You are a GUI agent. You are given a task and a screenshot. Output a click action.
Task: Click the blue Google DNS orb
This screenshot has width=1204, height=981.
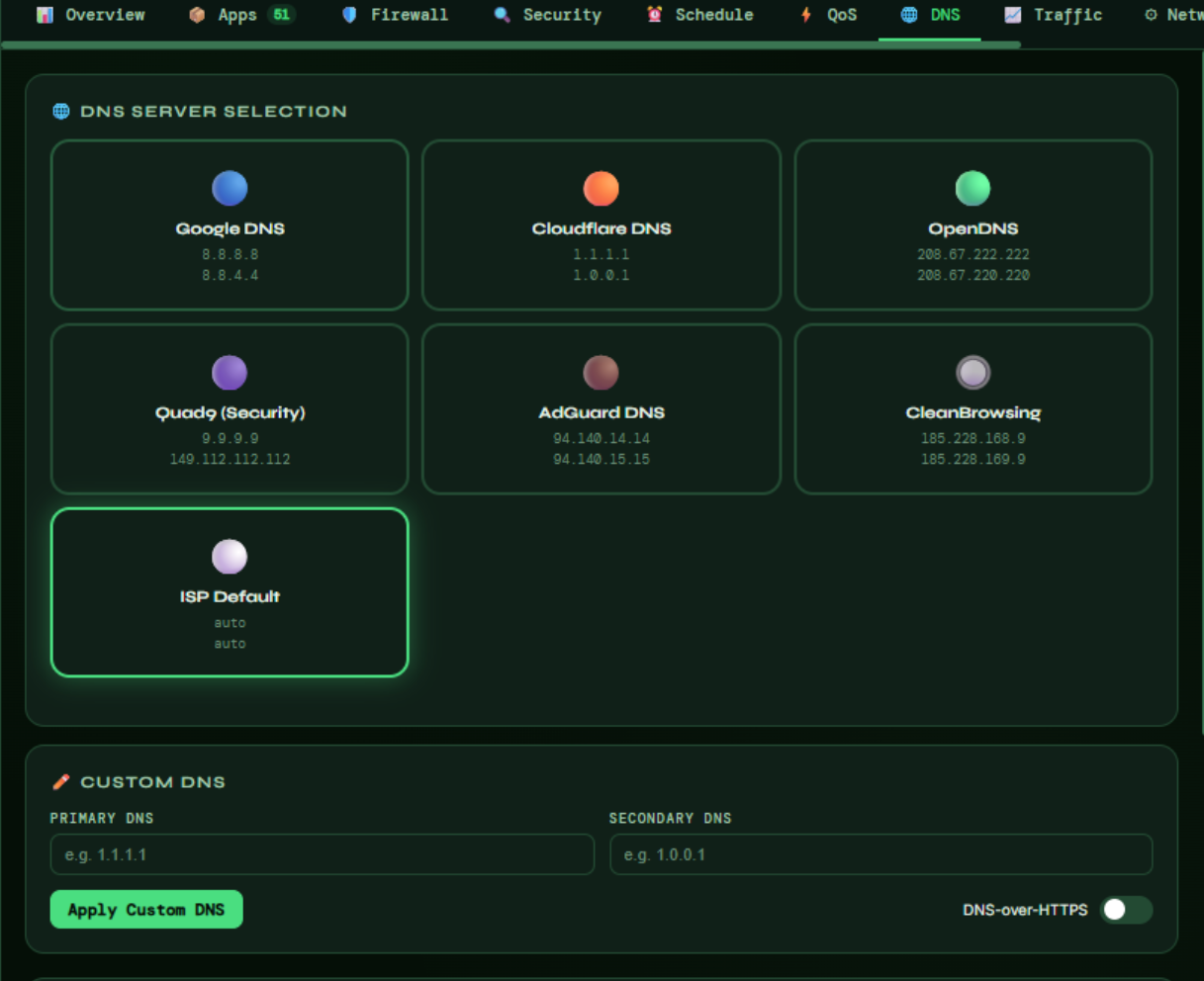point(230,188)
